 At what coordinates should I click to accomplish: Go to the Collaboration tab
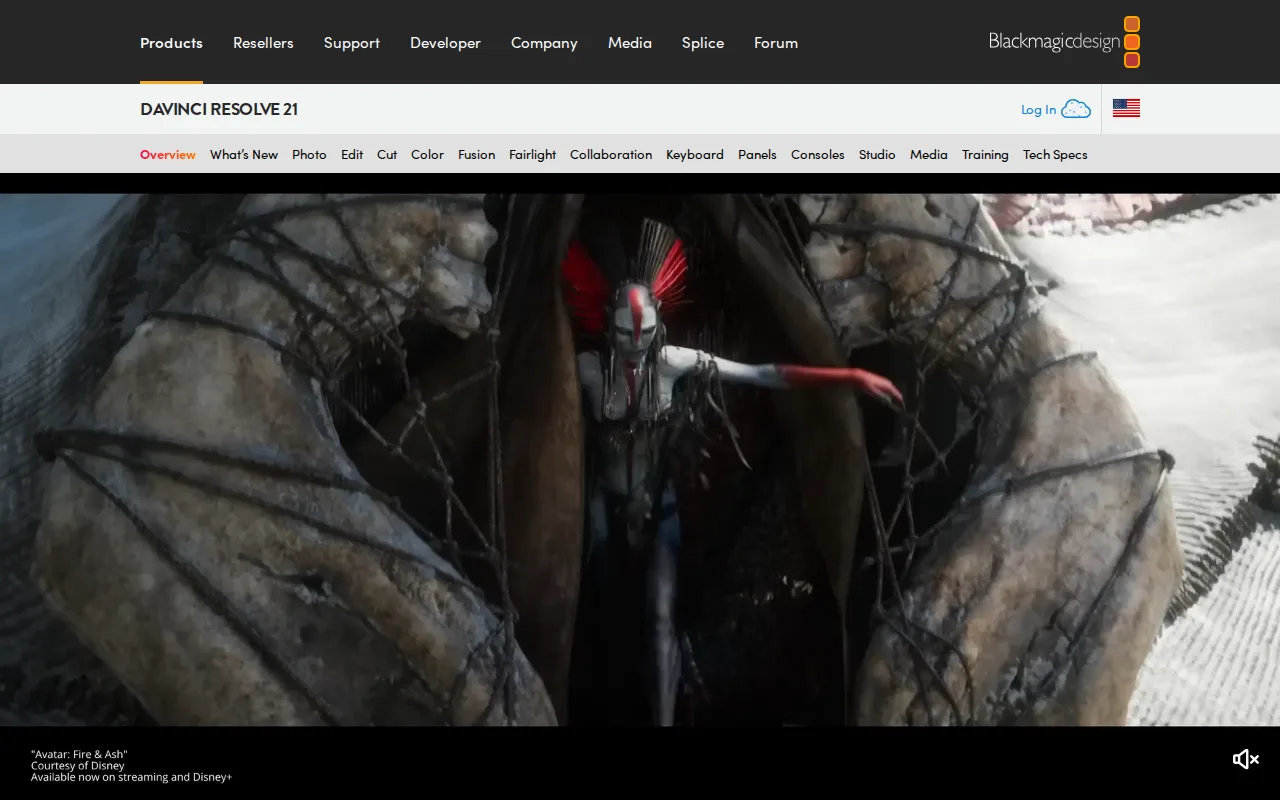(x=611, y=154)
